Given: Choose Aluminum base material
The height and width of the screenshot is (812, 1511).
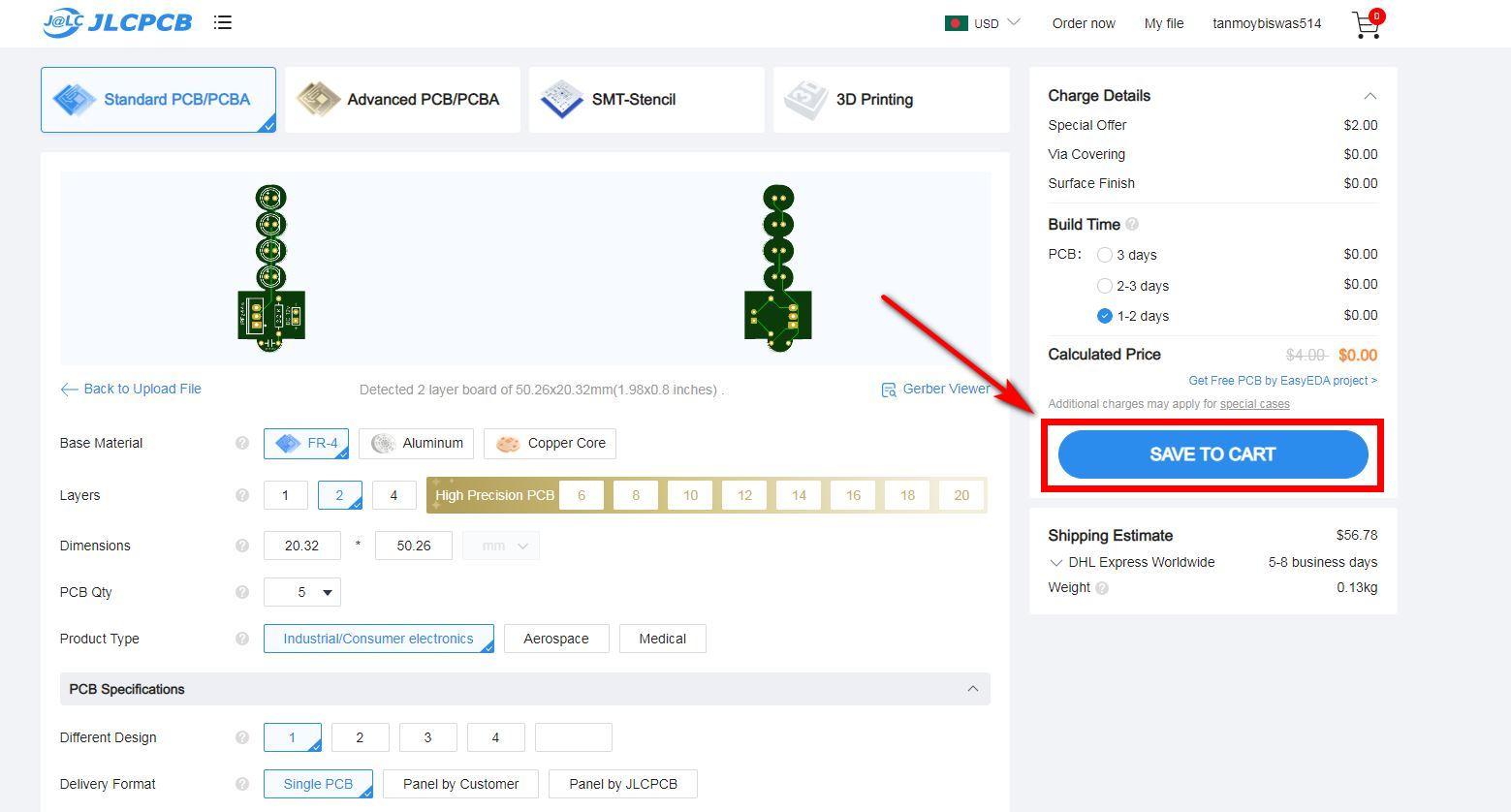Looking at the screenshot, I should (x=417, y=443).
